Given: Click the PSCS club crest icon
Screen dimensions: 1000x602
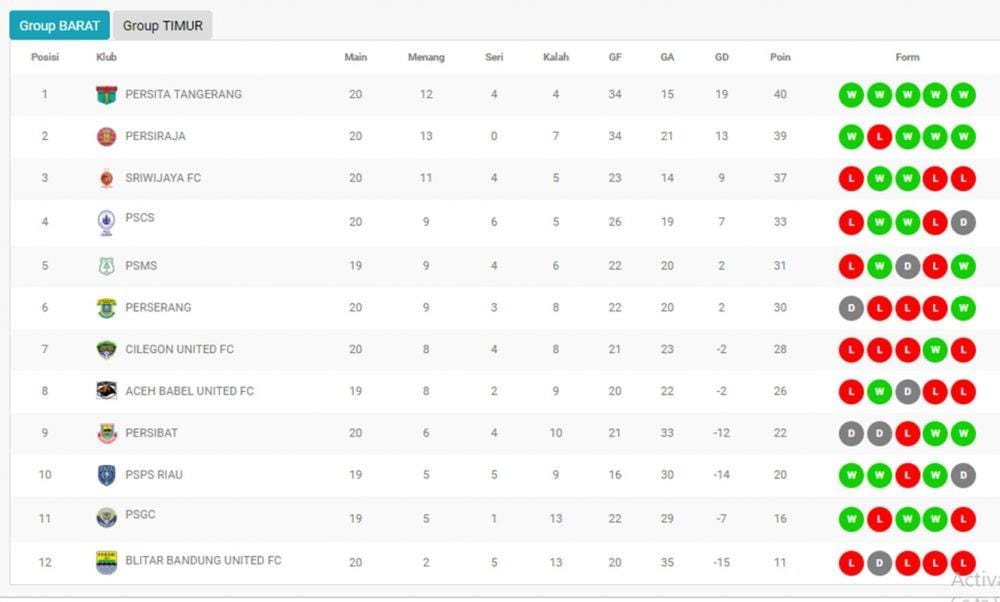Looking at the screenshot, I should 106,221.
